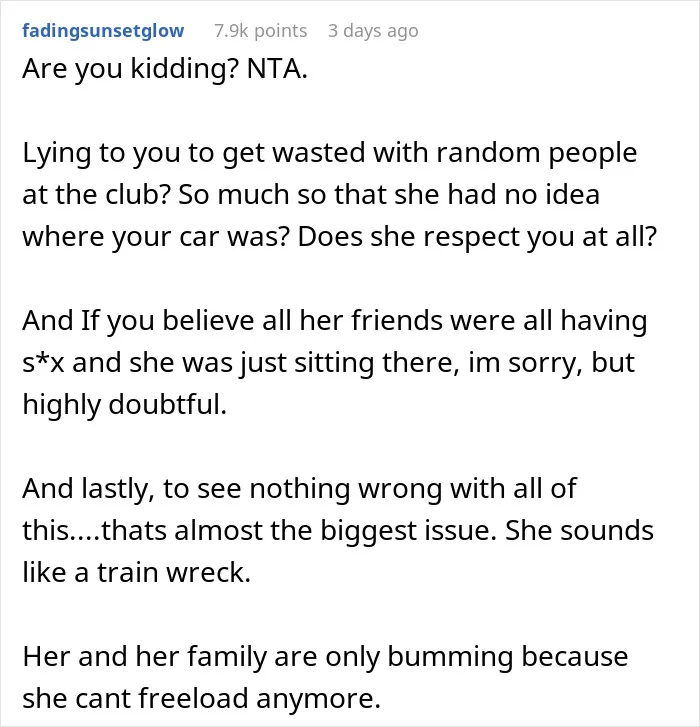
Task: Click the word NTA in the comment
Action: pyautogui.click(x=277, y=69)
